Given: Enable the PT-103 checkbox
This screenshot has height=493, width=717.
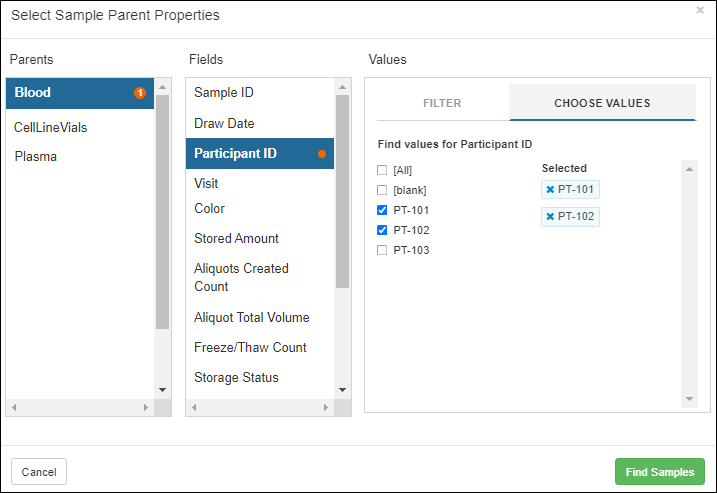Looking at the screenshot, I should pos(382,250).
